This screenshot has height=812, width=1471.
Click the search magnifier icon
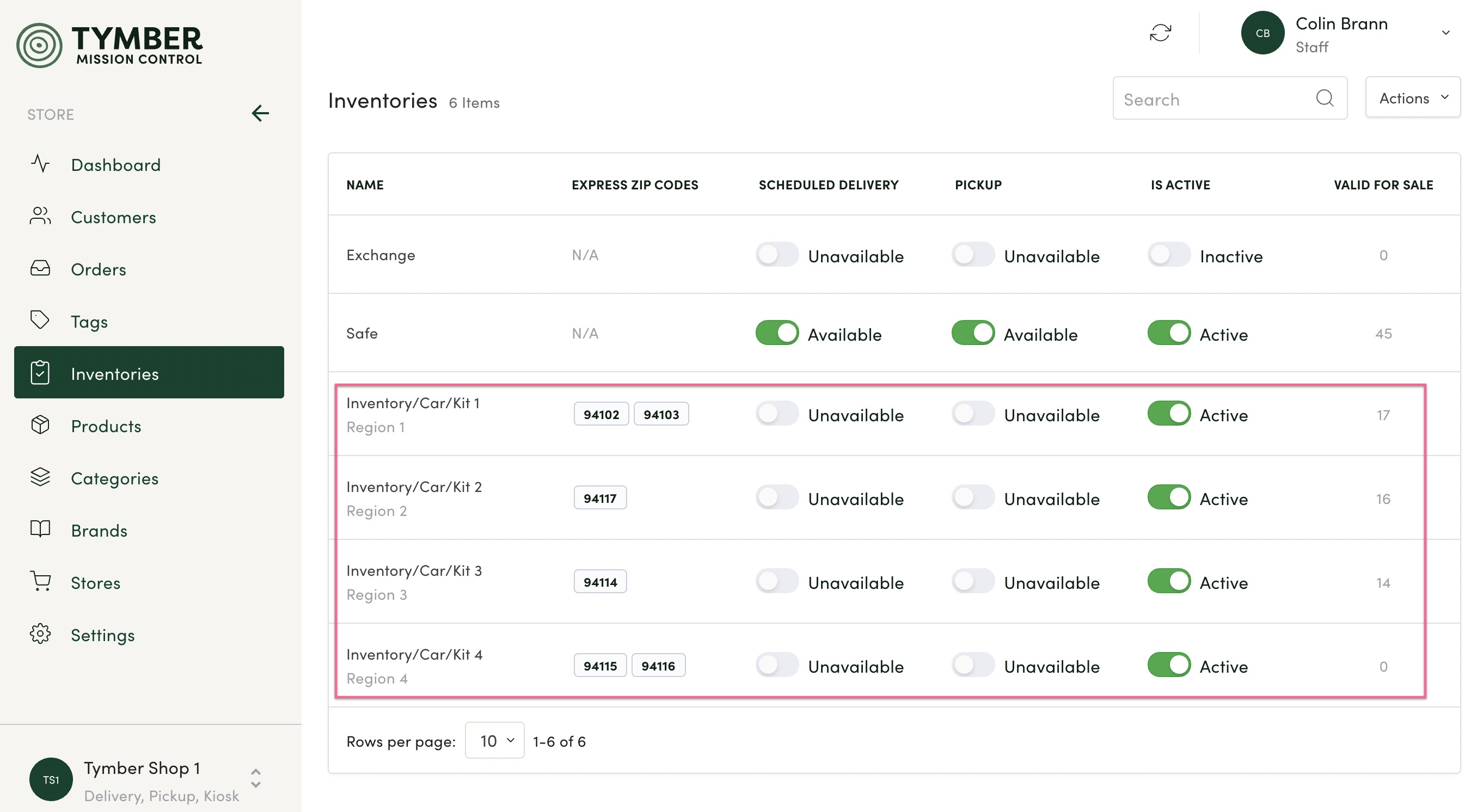[1324, 98]
